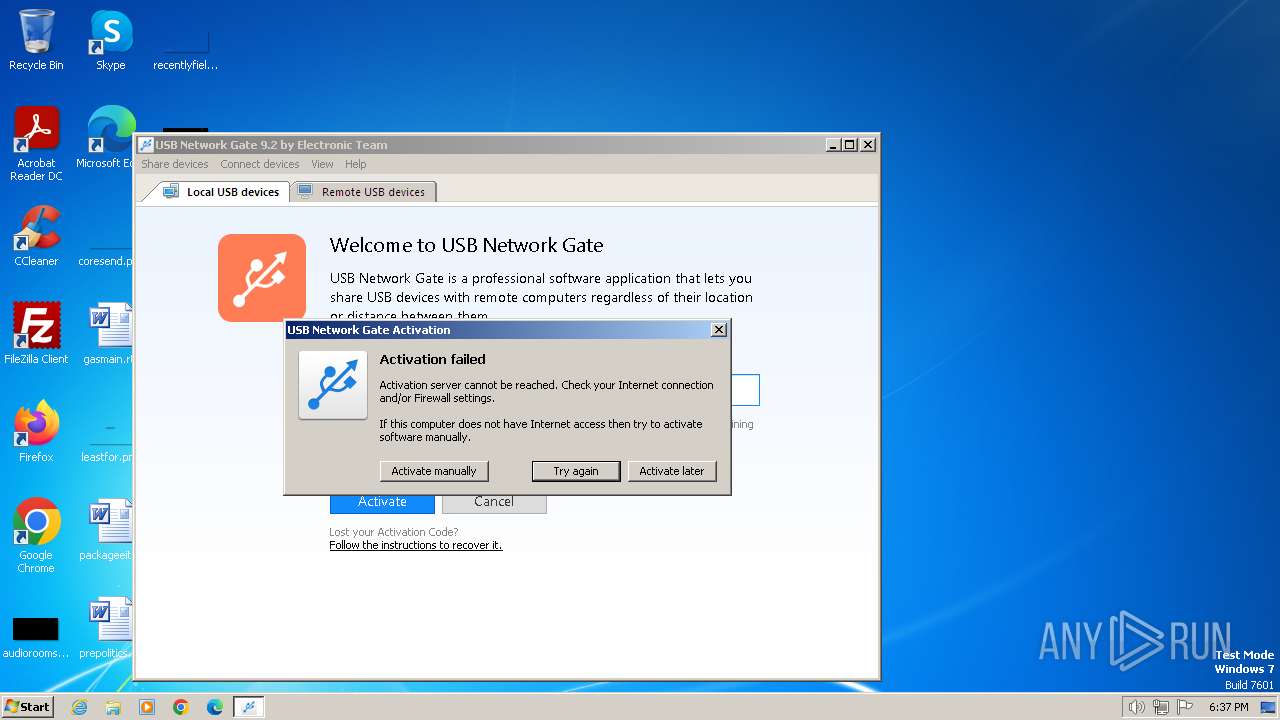Open the View menu
Viewport: 1280px width, 720px height.
(322, 164)
